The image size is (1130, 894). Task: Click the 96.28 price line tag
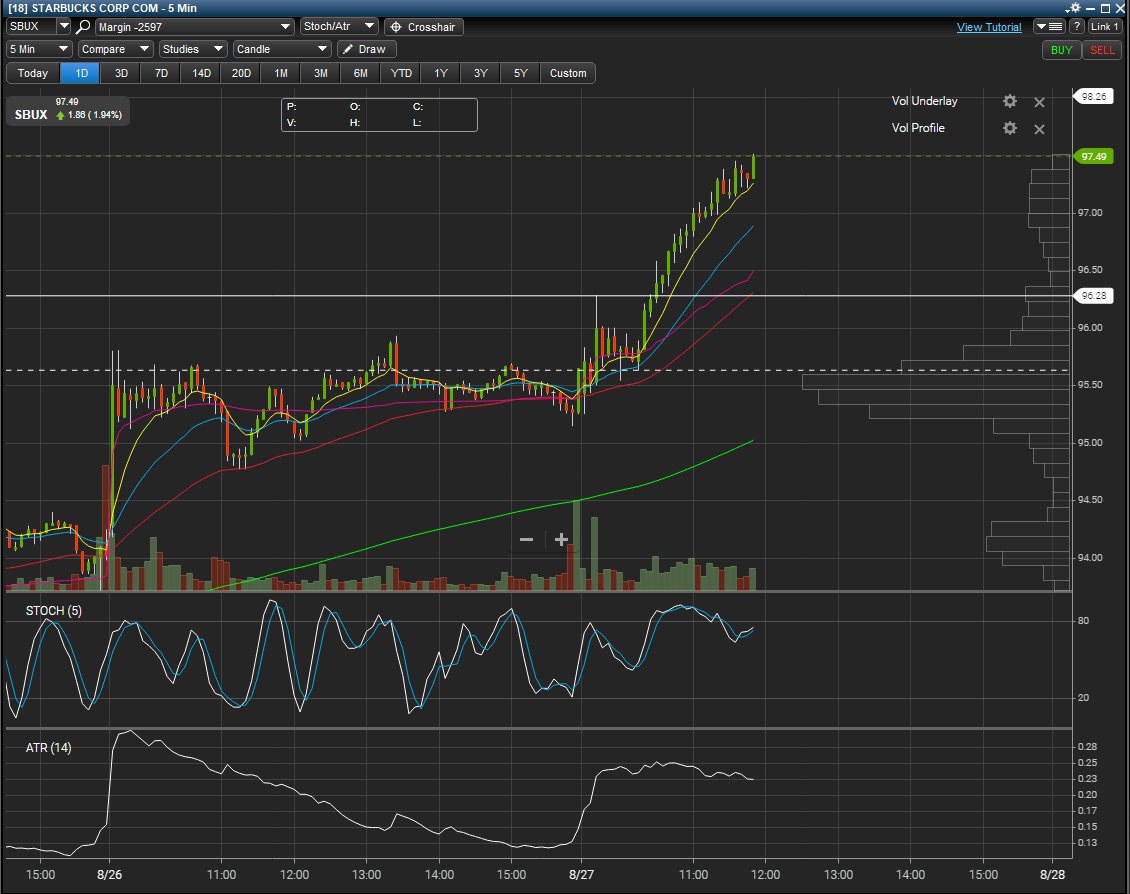[1093, 295]
